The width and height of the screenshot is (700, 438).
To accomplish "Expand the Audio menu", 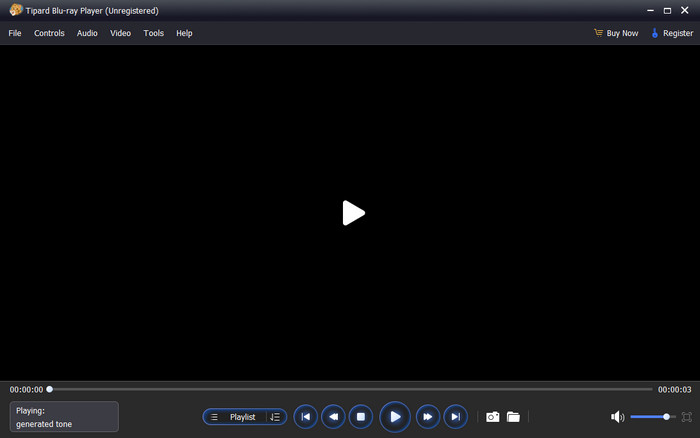I will point(87,33).
